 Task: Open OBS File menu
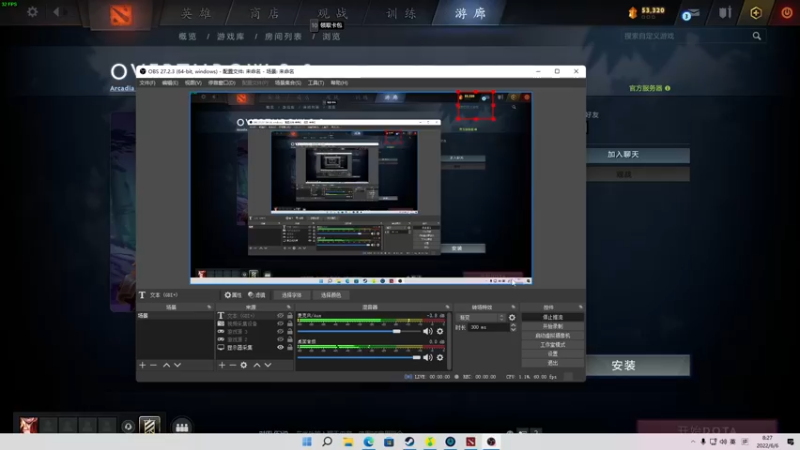[147, 83]
